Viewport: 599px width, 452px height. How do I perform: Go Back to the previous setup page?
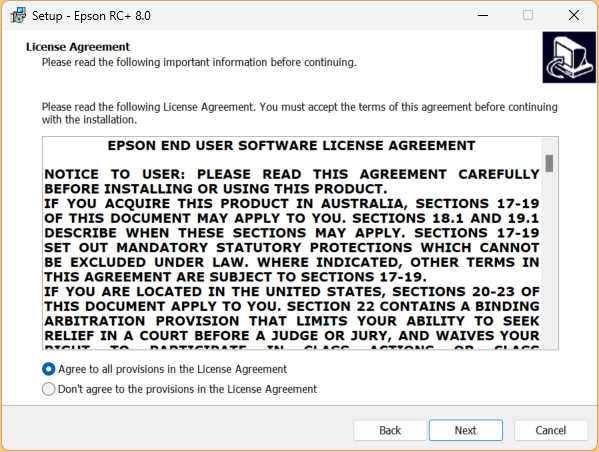pos(390,430)
